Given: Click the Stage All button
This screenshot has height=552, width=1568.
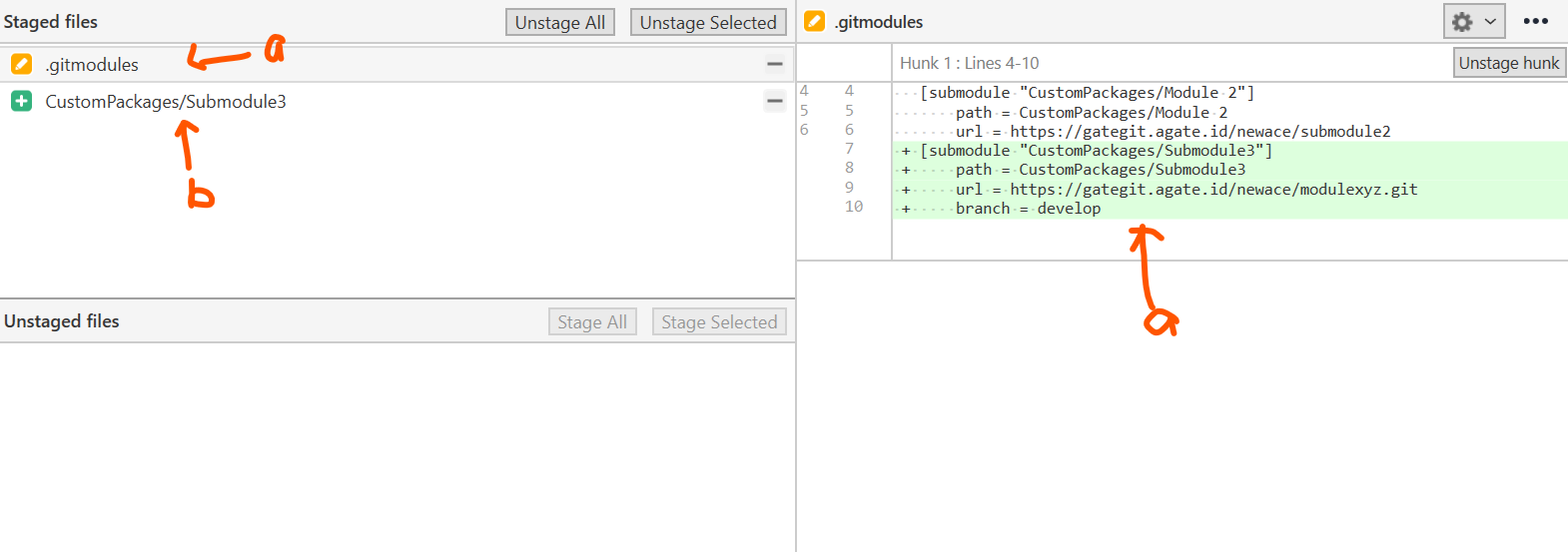Looking at the screenshot, I should click(592, 321).
